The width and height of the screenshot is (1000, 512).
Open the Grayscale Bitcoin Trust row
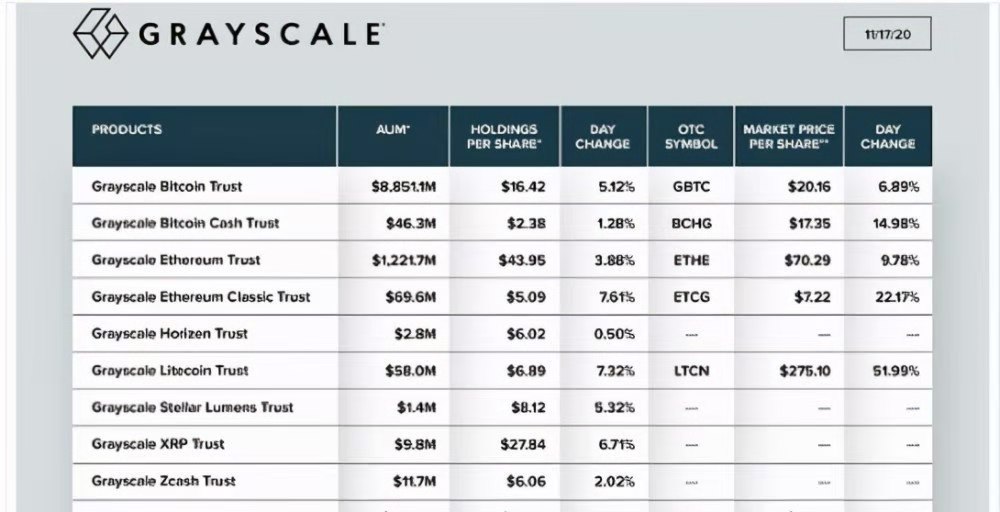pyautogui.click(x=167, y=186)
